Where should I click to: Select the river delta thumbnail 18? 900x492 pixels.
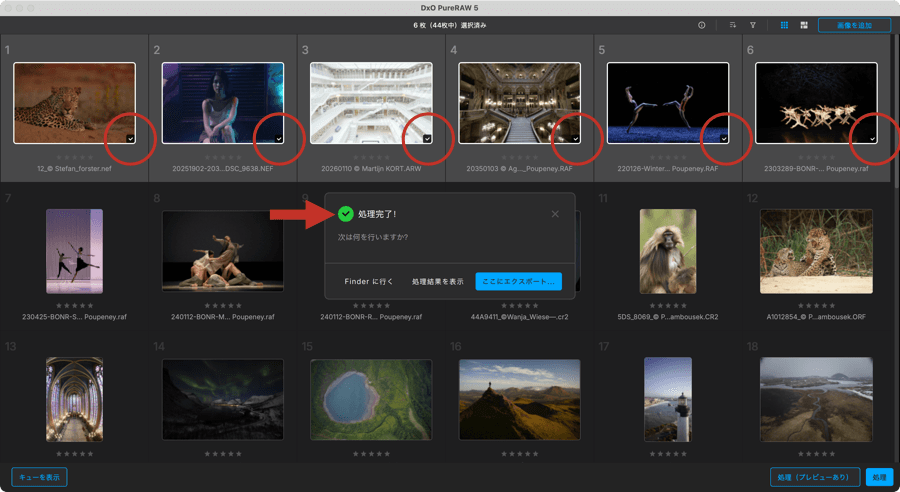(816, 400)
